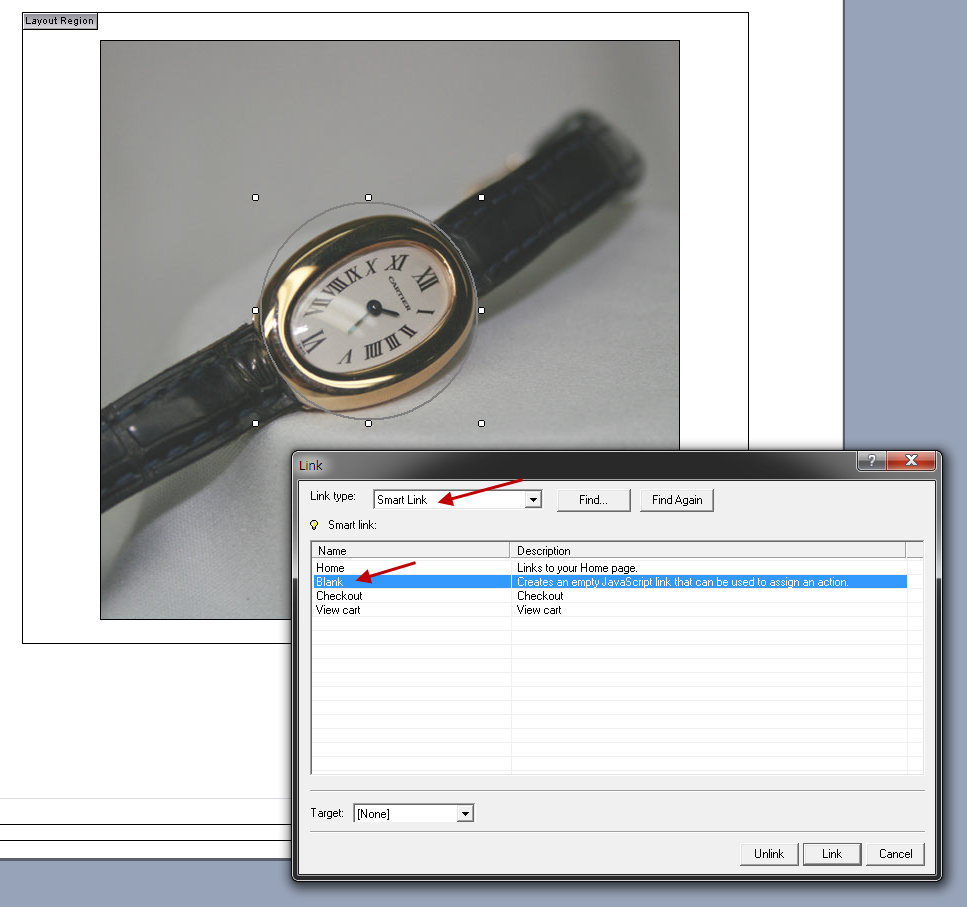Click the hotspot's right-middle resize handle
967x907 pixels.
pyautogui.click(x=482, y=311)
